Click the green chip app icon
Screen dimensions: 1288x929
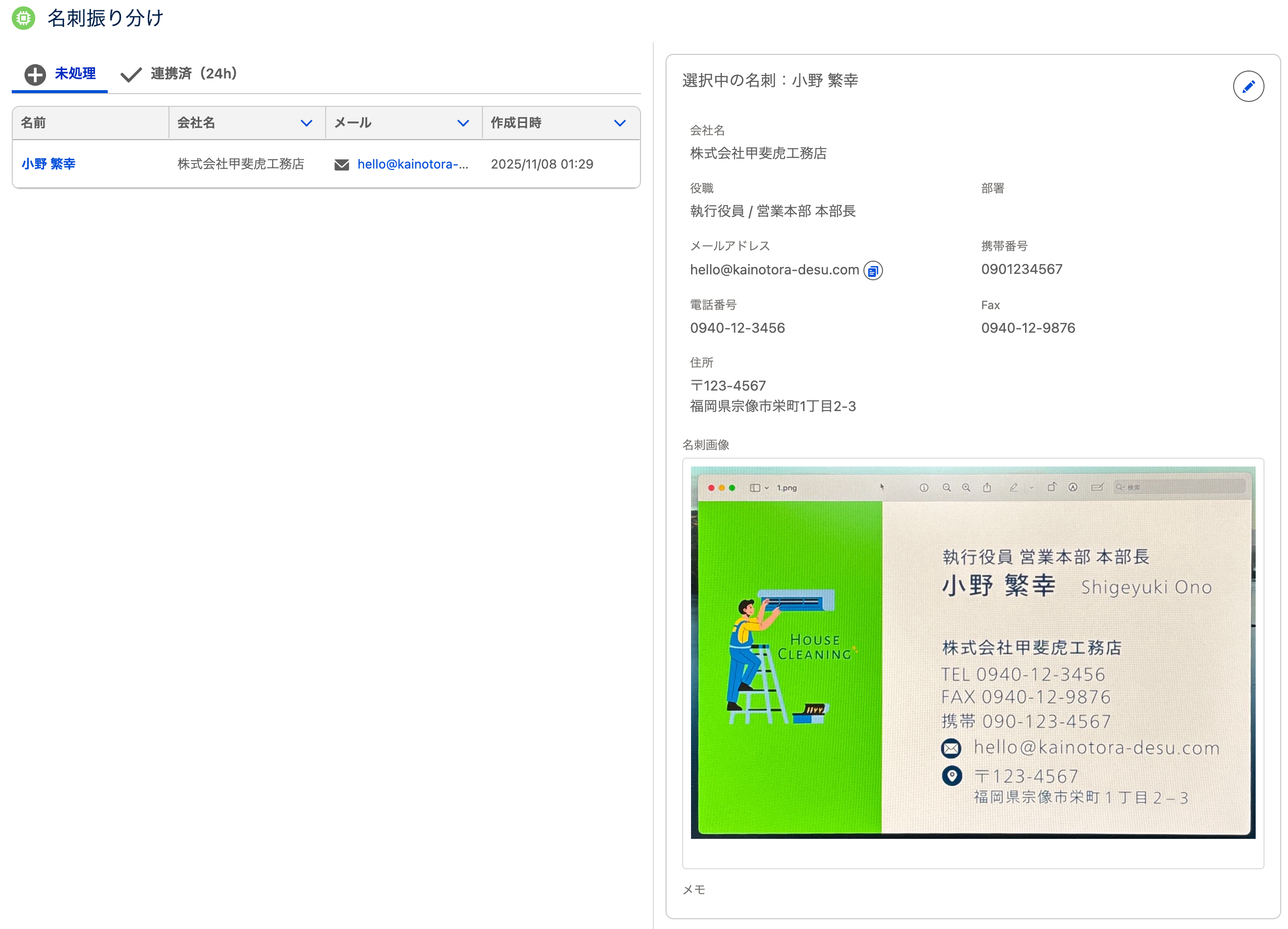(24, 18)
